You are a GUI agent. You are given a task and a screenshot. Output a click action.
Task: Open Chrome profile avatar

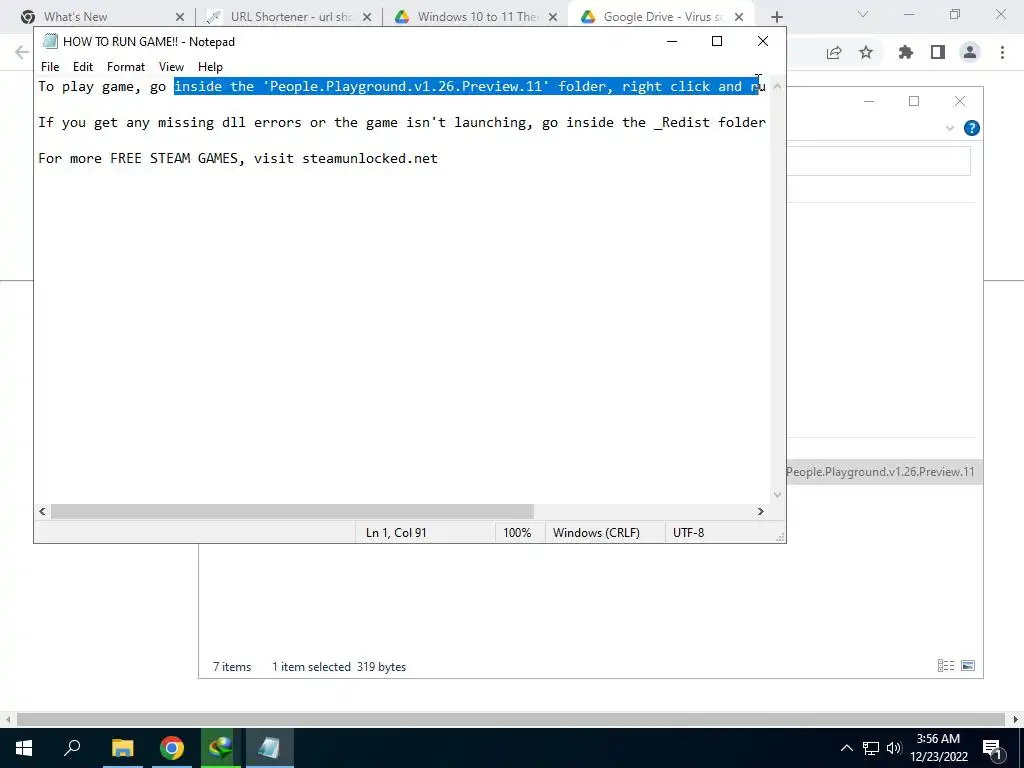[x=970, y=53]
